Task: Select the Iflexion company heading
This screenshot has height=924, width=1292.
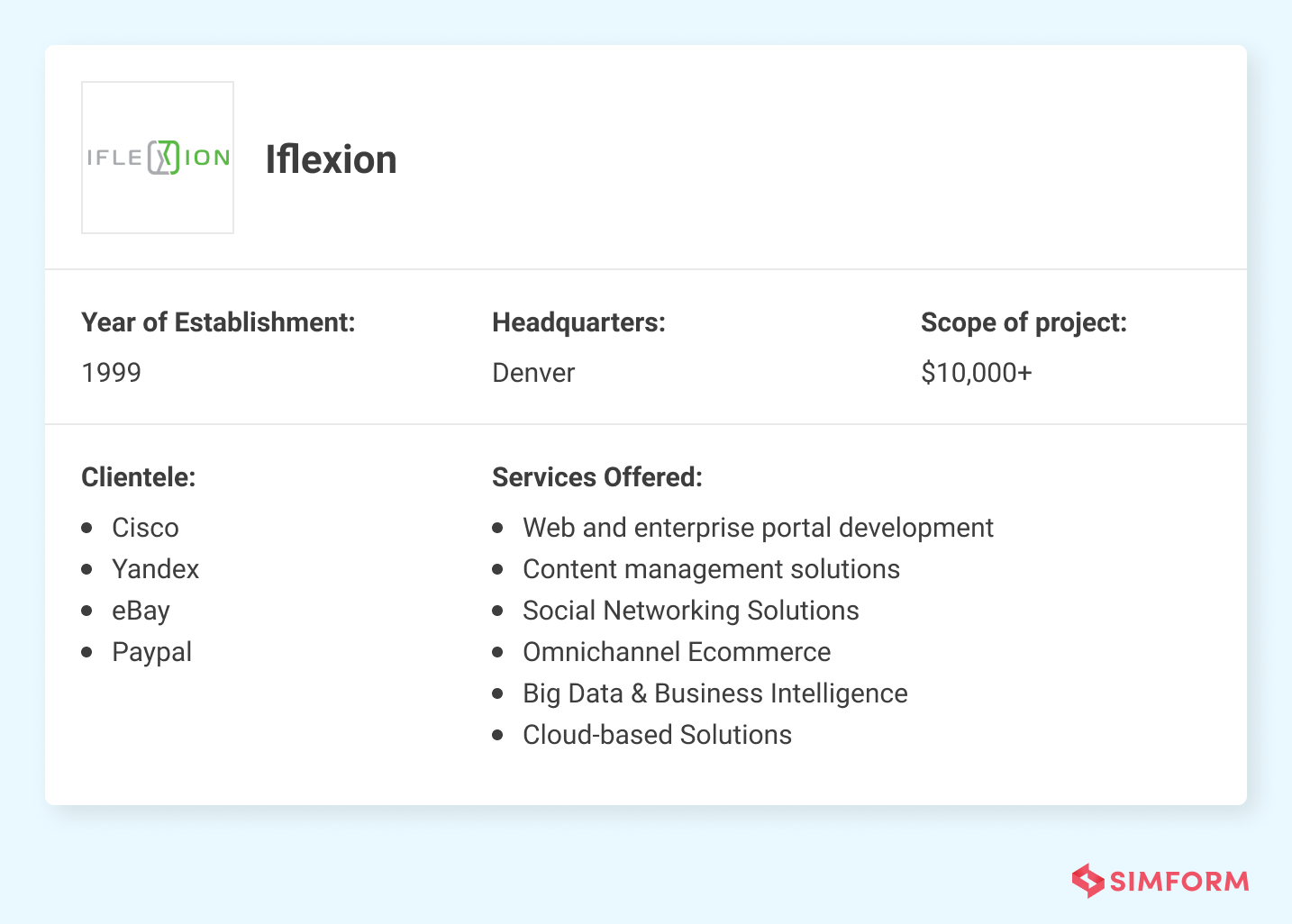Action: click(331, 159)
